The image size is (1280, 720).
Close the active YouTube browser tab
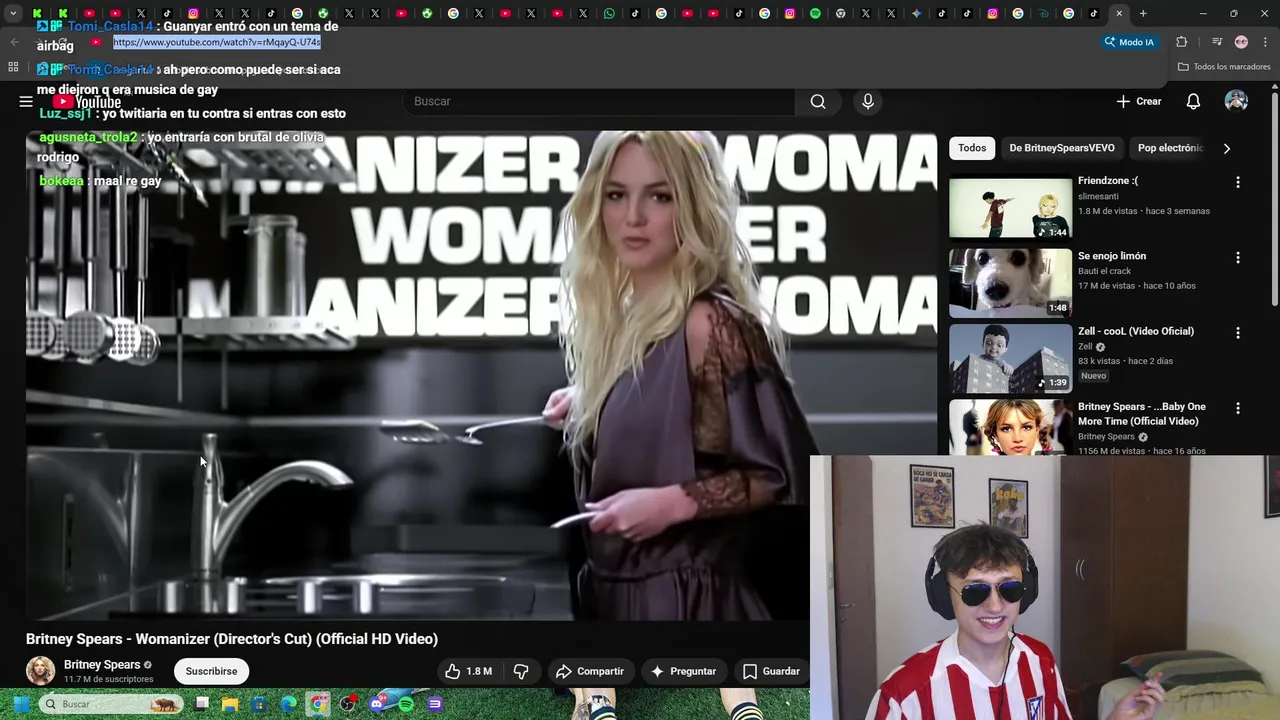[x=1119, y=14]
